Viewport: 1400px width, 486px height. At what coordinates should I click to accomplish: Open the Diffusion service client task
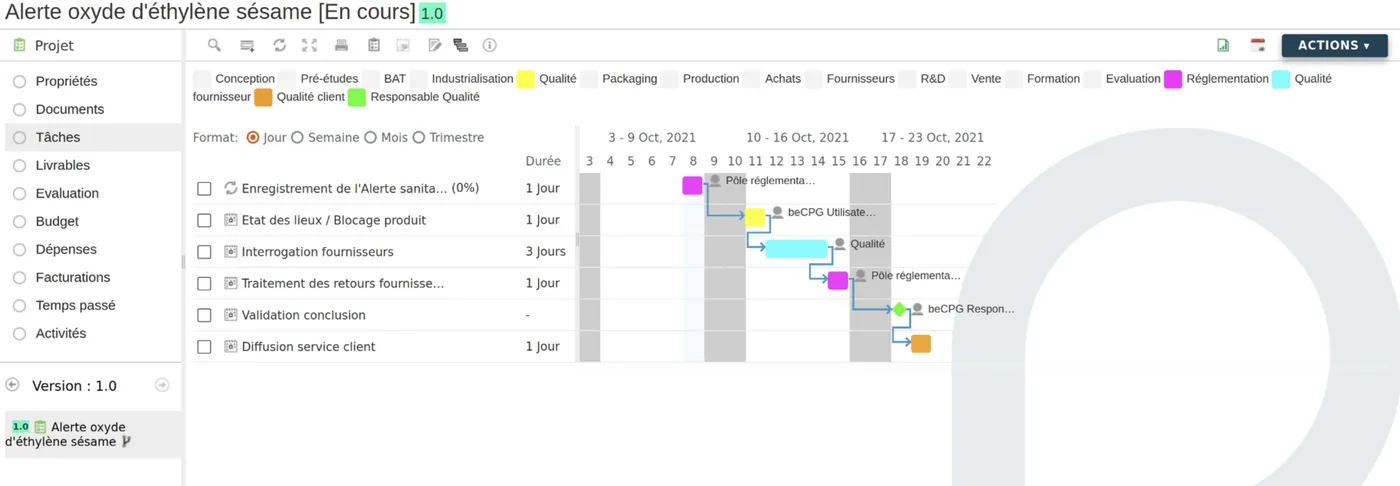[x=309, y=347]
